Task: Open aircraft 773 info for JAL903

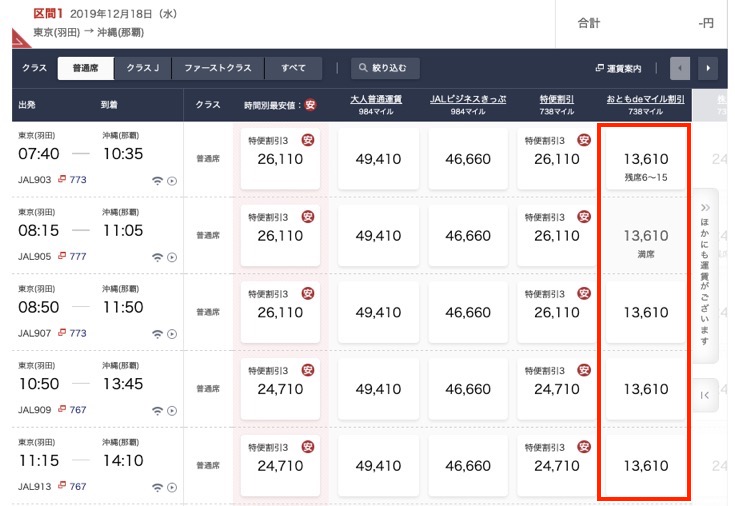Action: point(72,180)
